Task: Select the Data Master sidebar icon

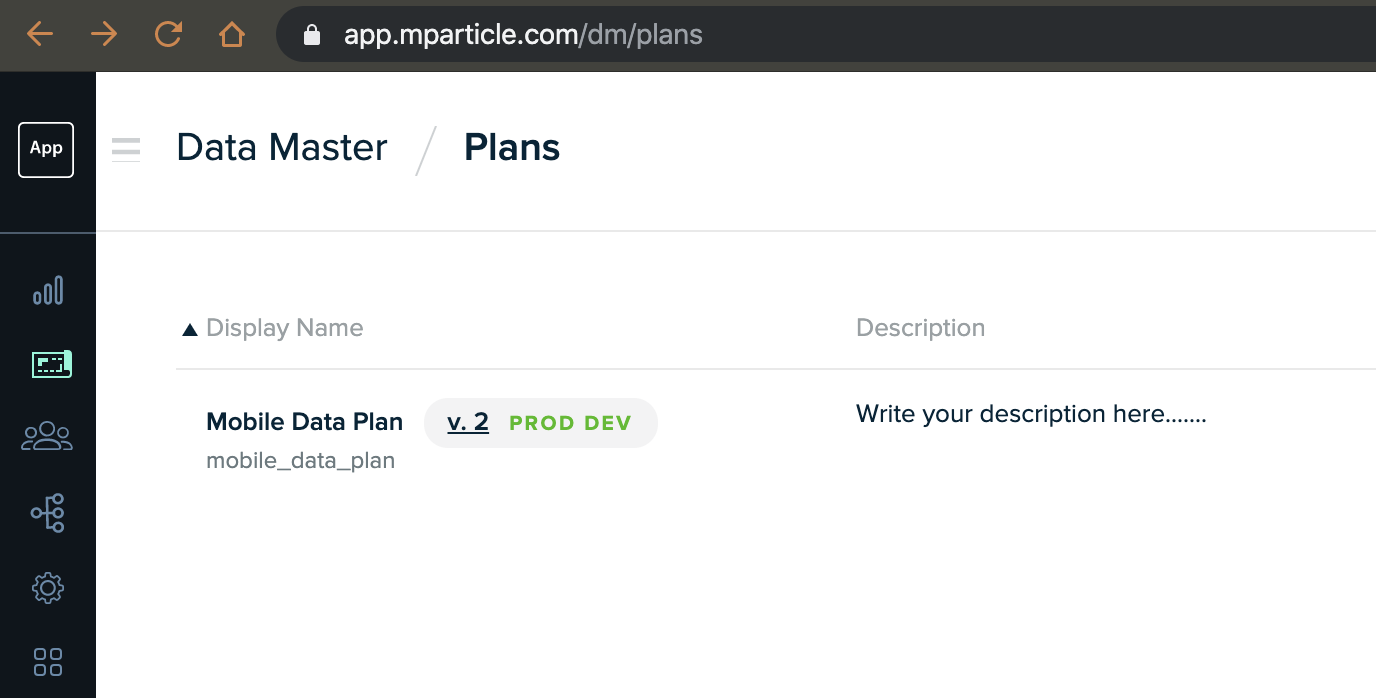Action: tap(52, 364)
